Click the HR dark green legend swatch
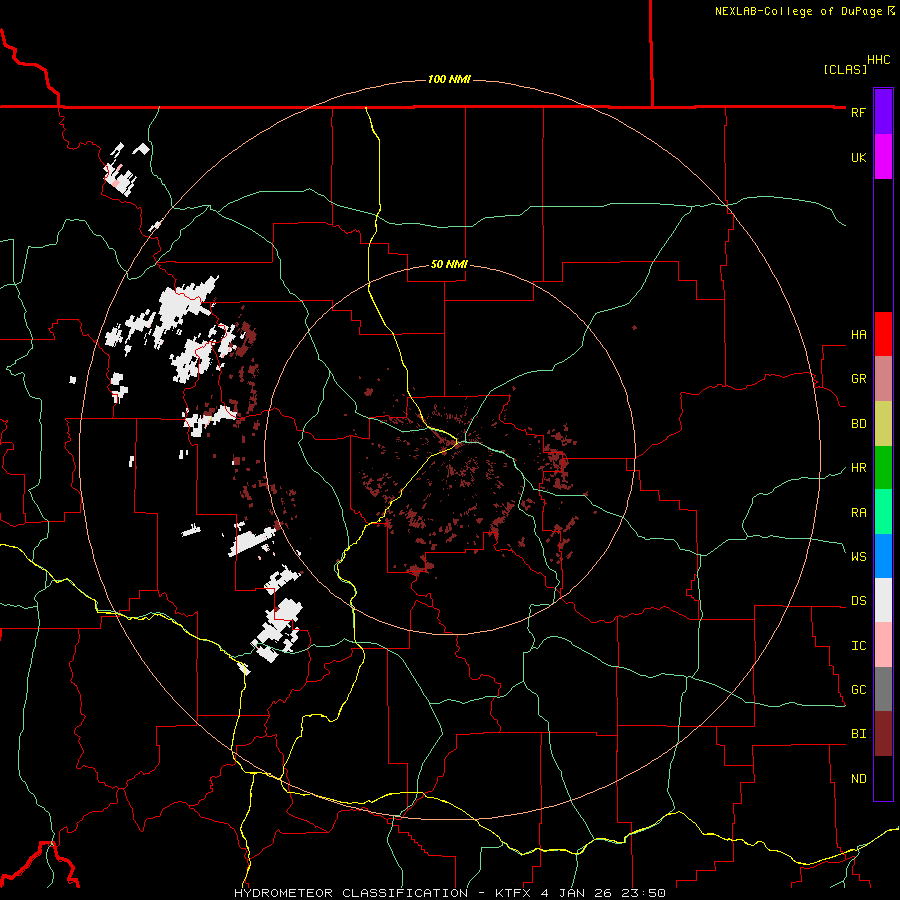900x900 pixels. point(883,468)
